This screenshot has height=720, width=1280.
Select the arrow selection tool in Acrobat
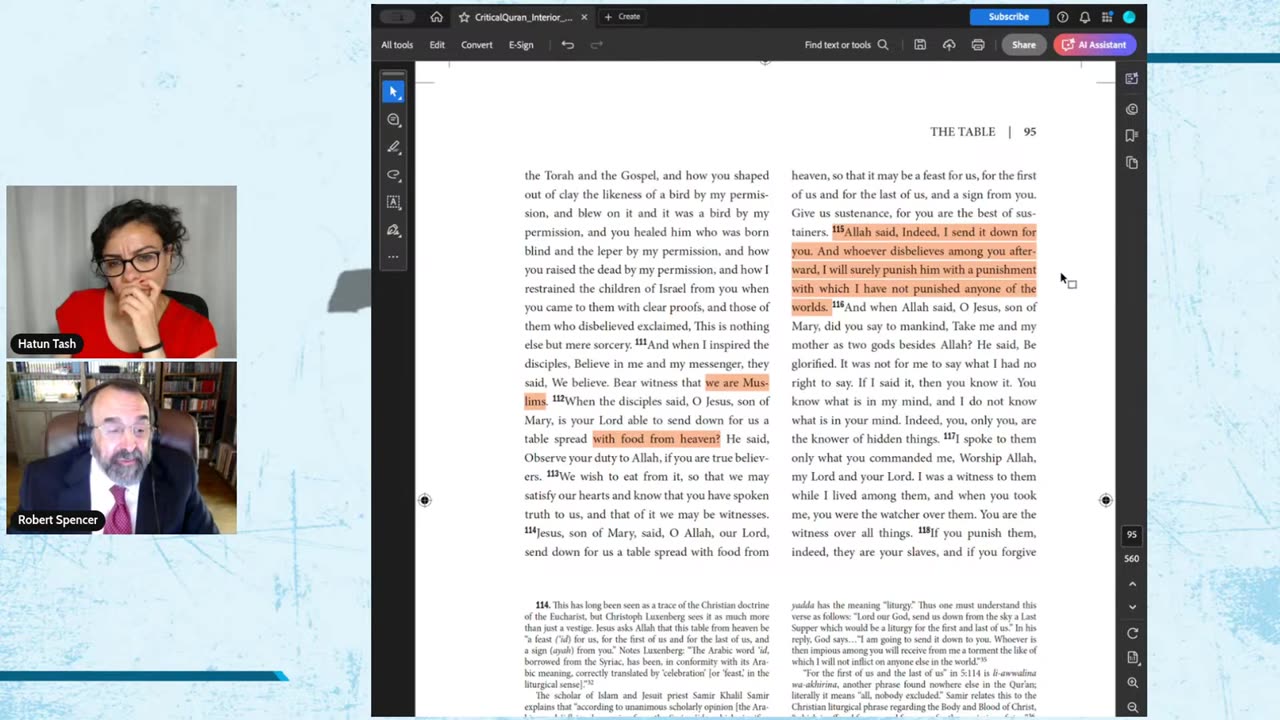393,91
